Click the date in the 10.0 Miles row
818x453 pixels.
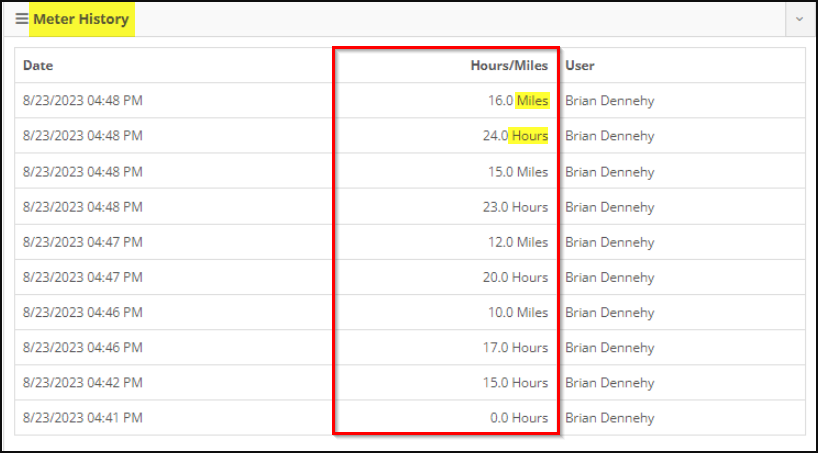(x=82, y=313)
